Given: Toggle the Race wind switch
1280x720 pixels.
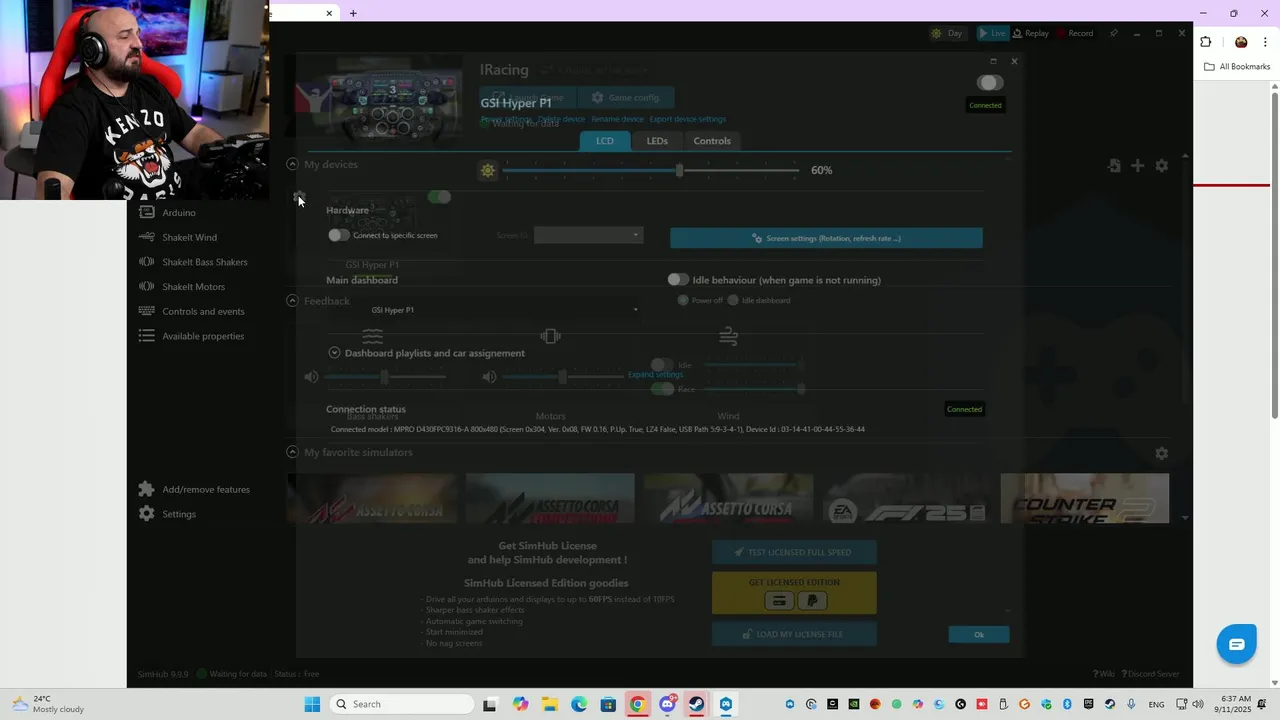Looking at the screenshot, I should [662, 389].
